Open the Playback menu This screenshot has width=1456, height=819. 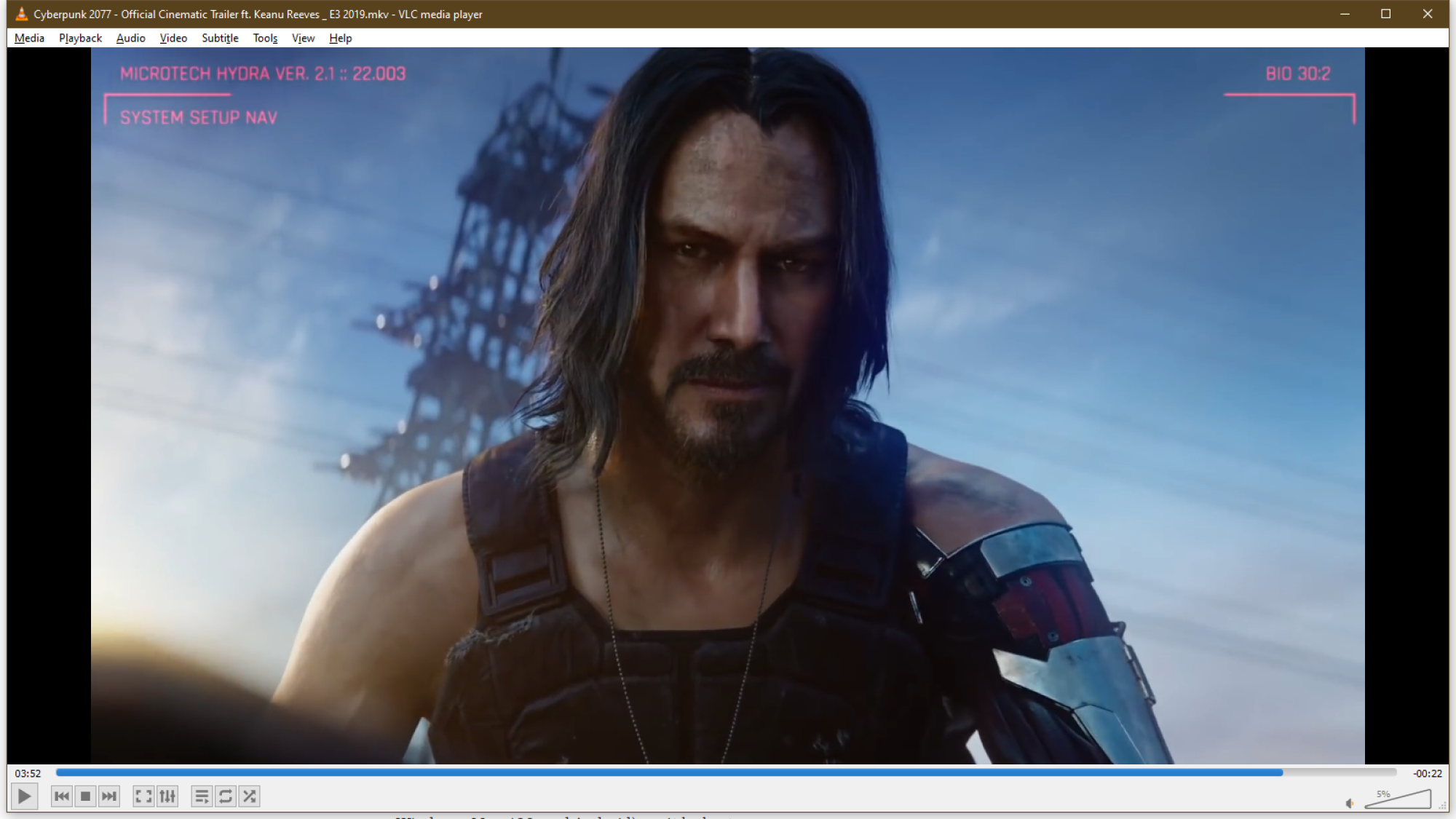[80, 38]
